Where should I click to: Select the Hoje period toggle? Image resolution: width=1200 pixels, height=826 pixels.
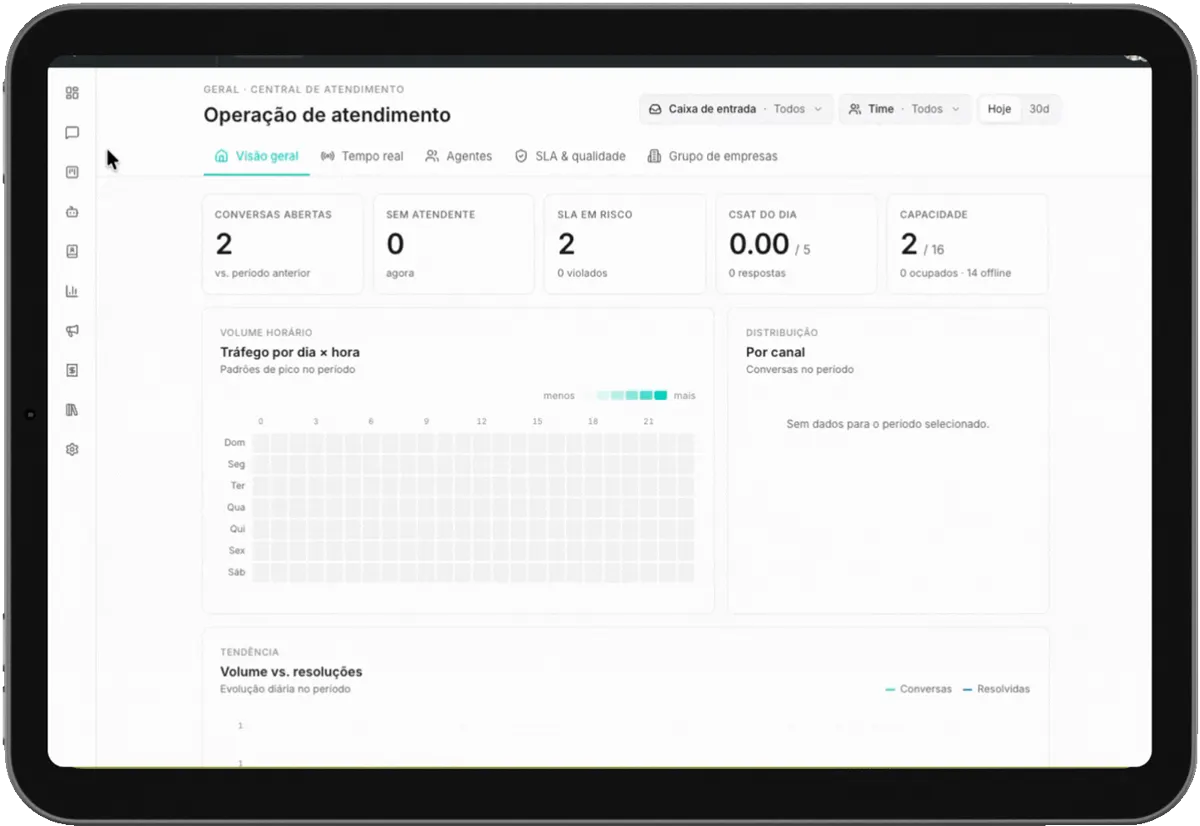(999, 109)
